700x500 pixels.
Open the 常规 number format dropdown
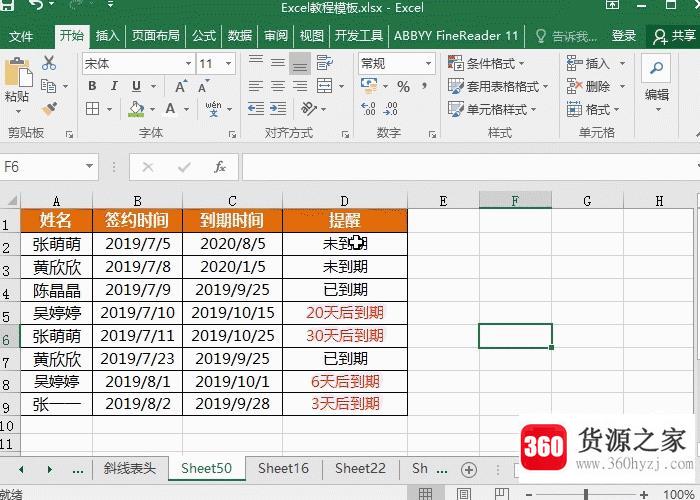428,63
